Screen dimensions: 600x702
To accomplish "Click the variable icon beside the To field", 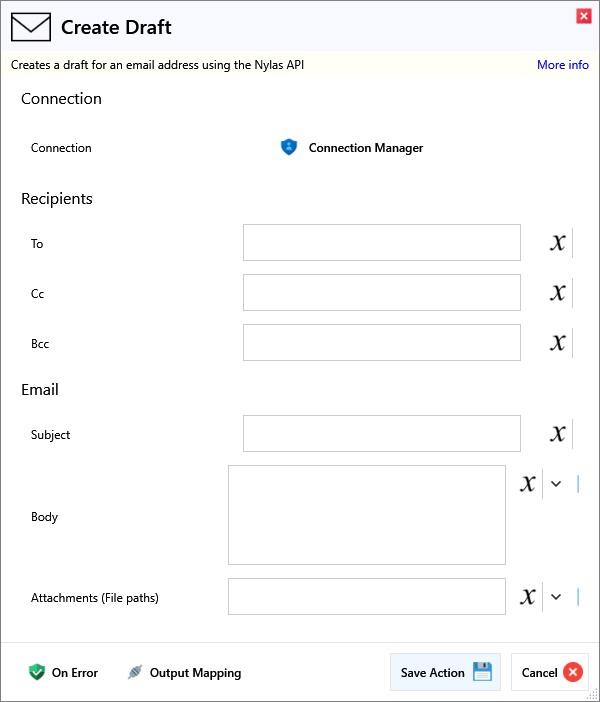I will tap(558, 243).
